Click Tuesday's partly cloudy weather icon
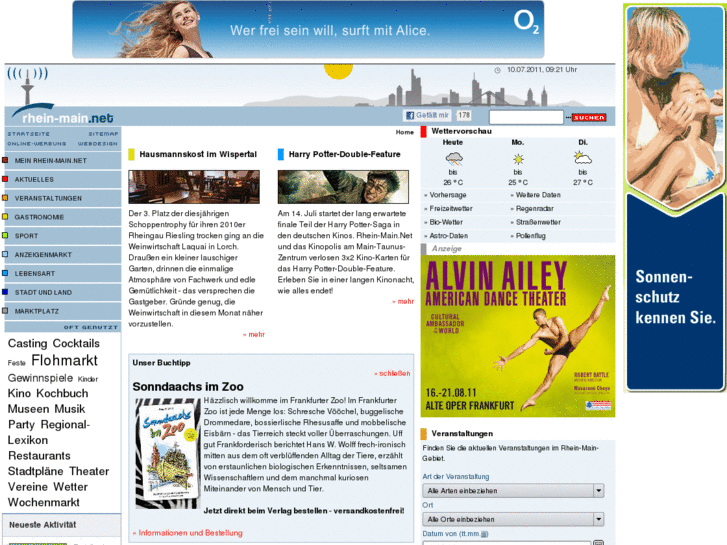Image resolution: width=727 pixels, height=545 pixels. 582,159
